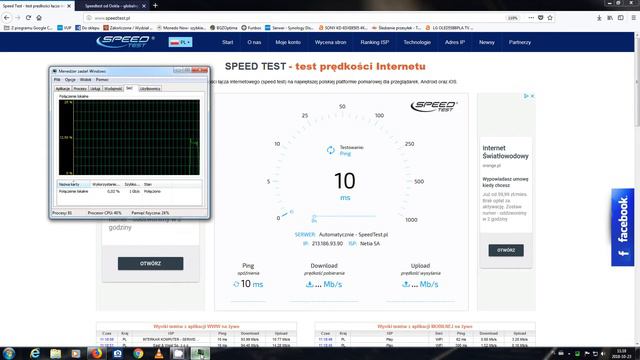Select the Połączenie lokalne adapter row
The height and width of the screenshot is (360, 640).
tap(129, 191)
